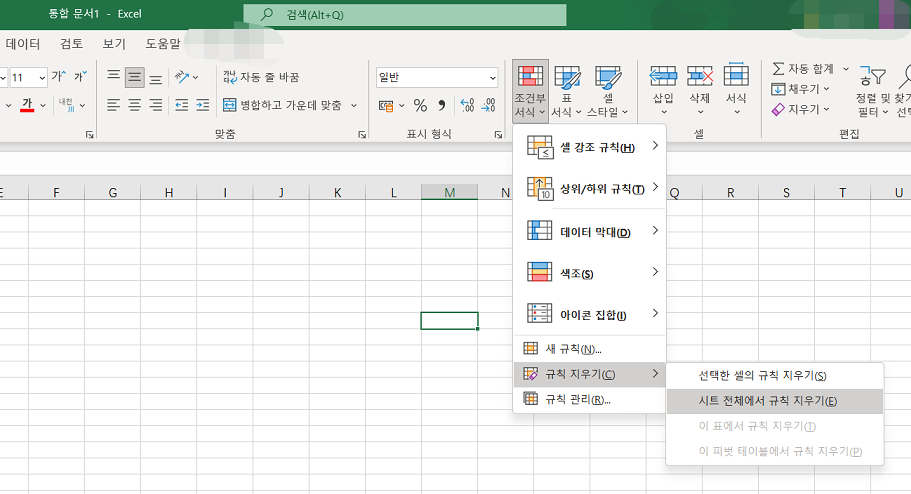
Task: Expand Merge & Center dropdown arrow
Action: pyautogui.click(x=354, y=105)
